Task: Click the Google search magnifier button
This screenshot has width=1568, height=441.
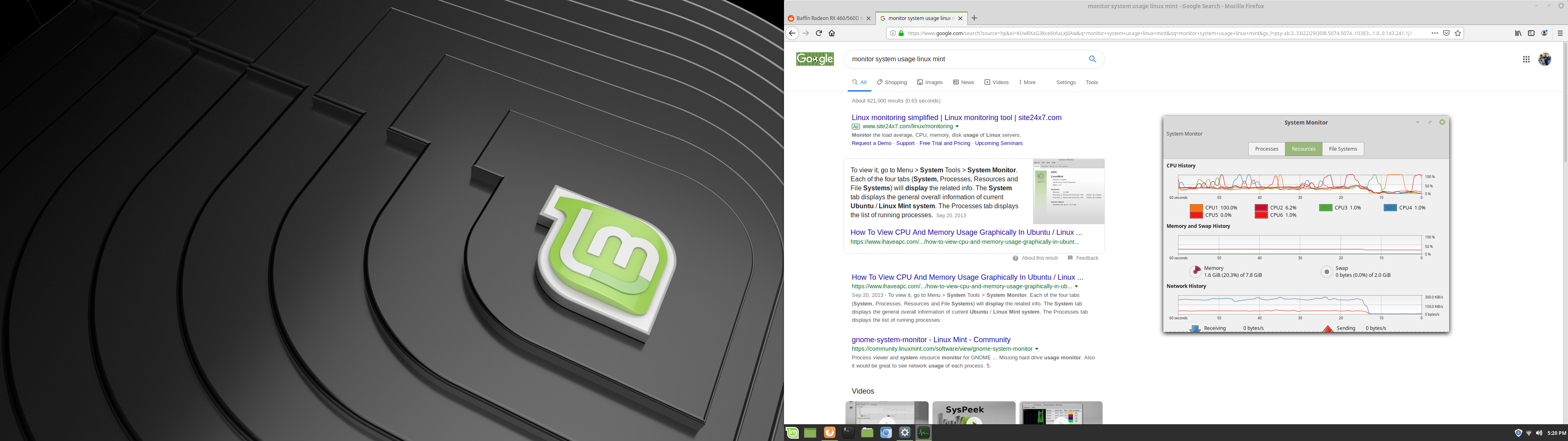Action: click(x=1093, y=59)
